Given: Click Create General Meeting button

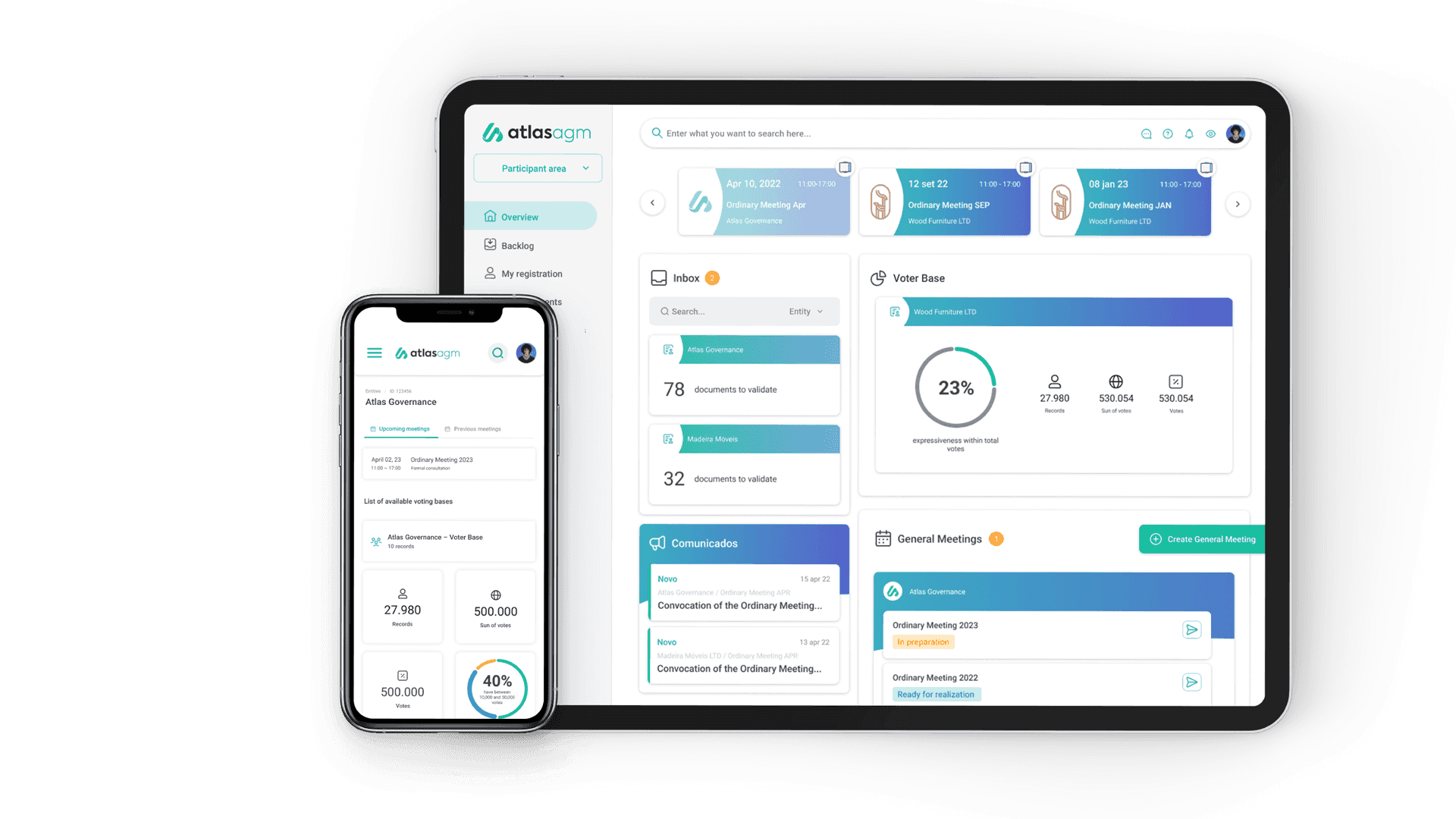Looking at the screenshot, I should pos(1203,539).
